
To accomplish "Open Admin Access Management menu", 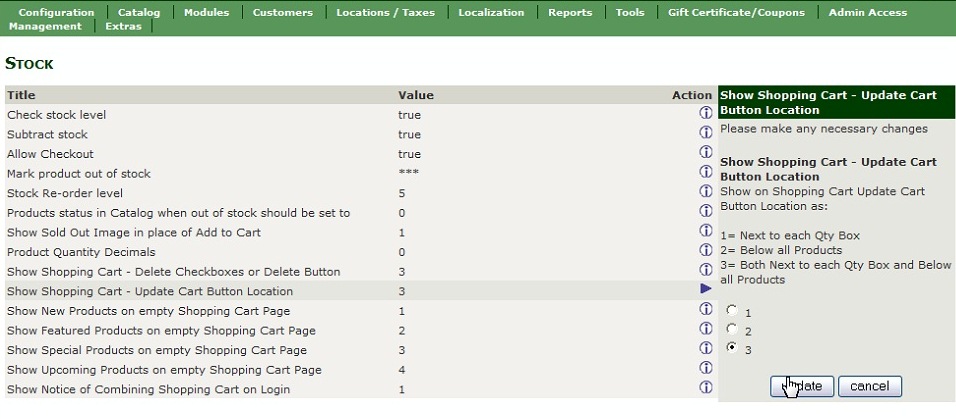I will pos(868,12).
